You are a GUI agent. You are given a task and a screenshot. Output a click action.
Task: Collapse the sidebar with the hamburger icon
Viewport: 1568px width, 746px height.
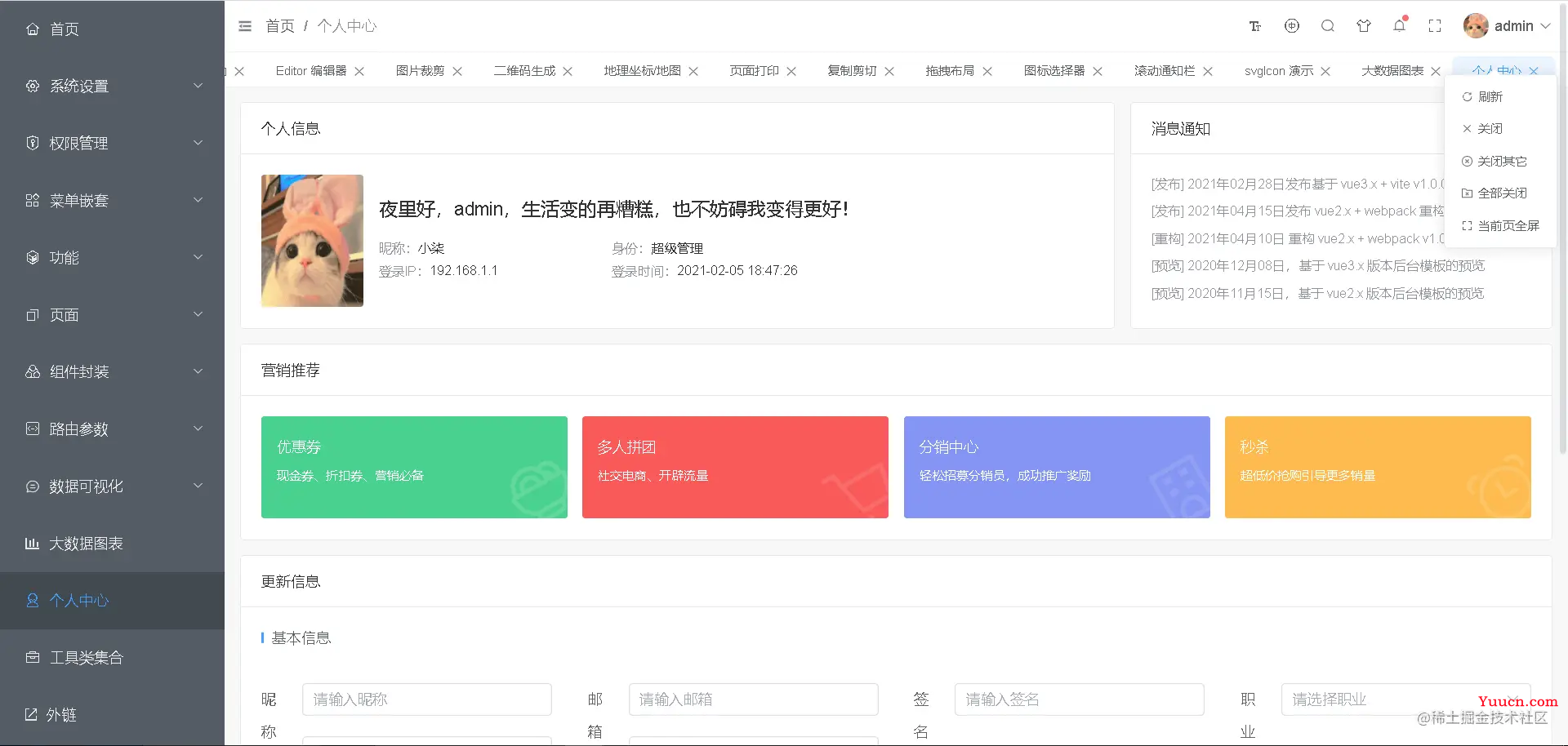click(x=245, y=26)
